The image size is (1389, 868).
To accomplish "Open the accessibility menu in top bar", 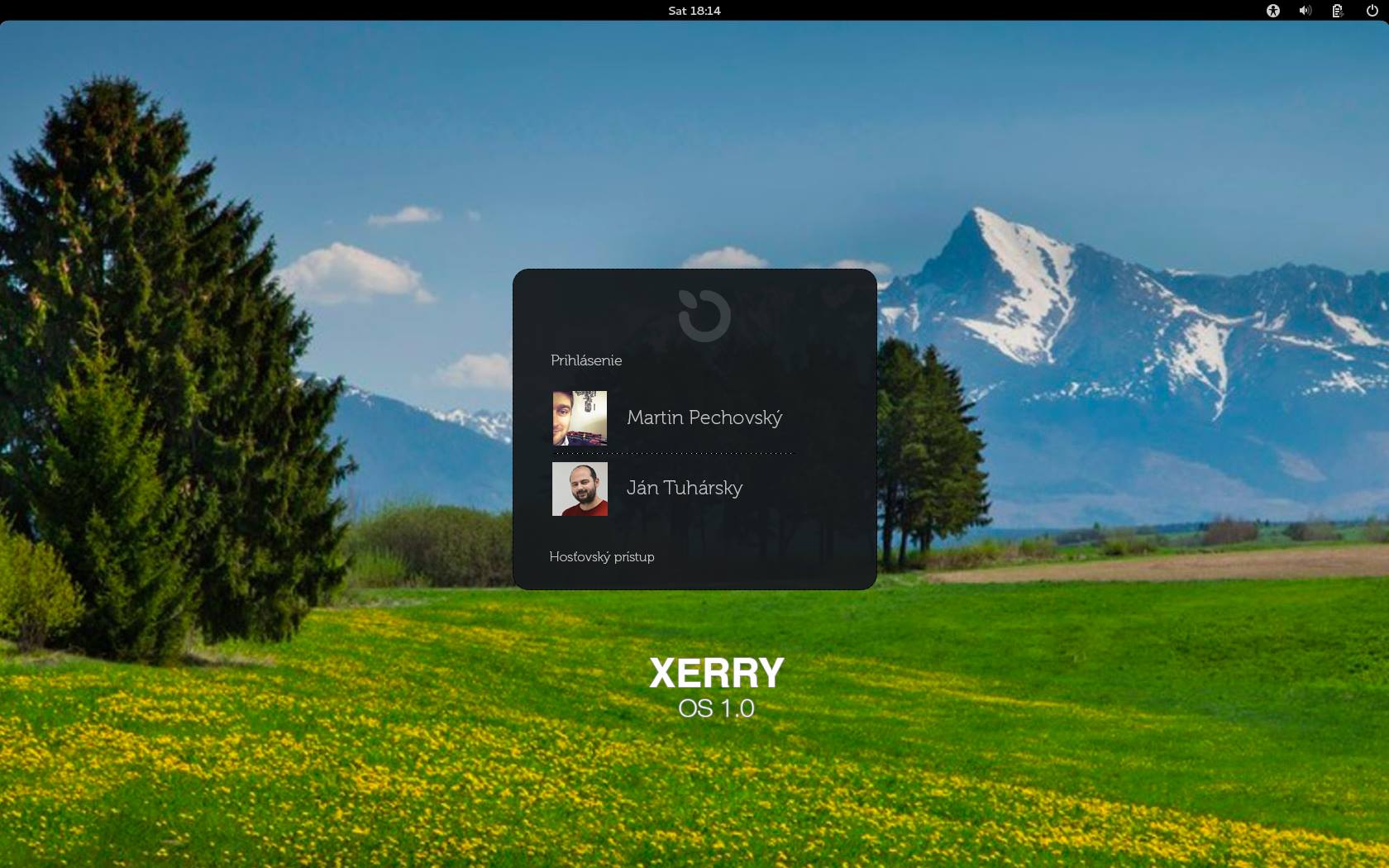I will point(1273,11).
